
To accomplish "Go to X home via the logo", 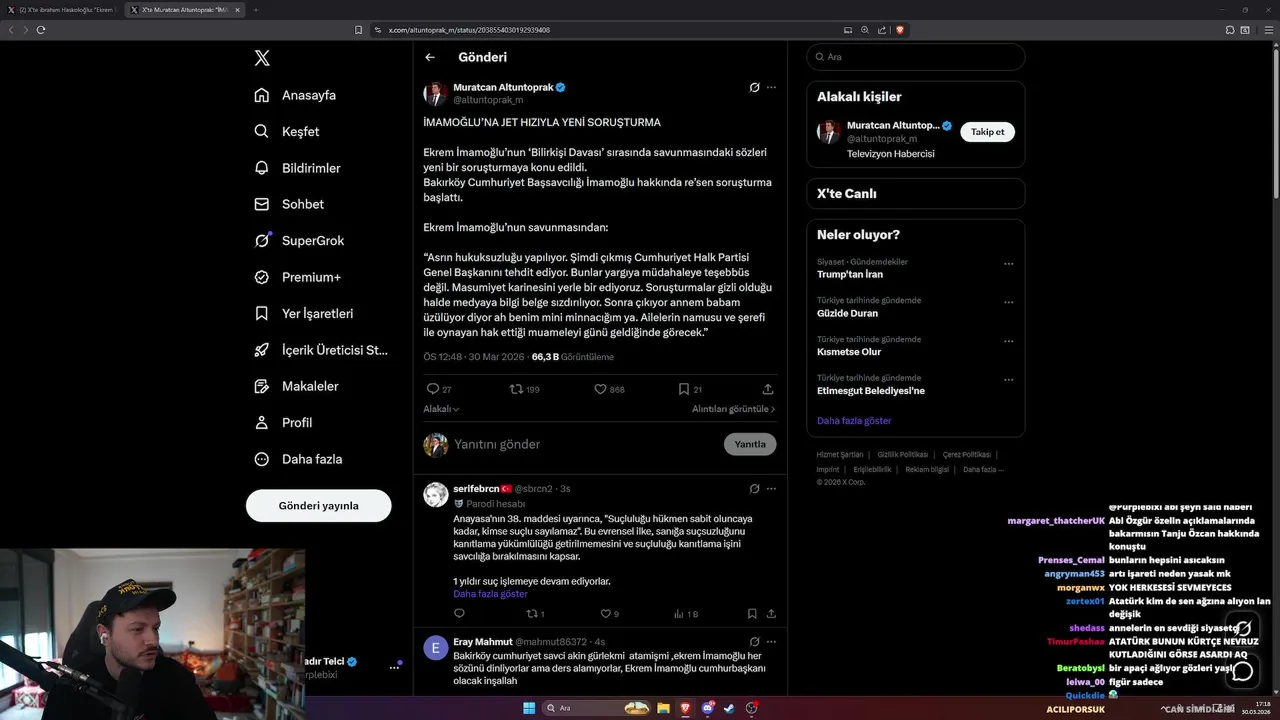I will 262,58.
